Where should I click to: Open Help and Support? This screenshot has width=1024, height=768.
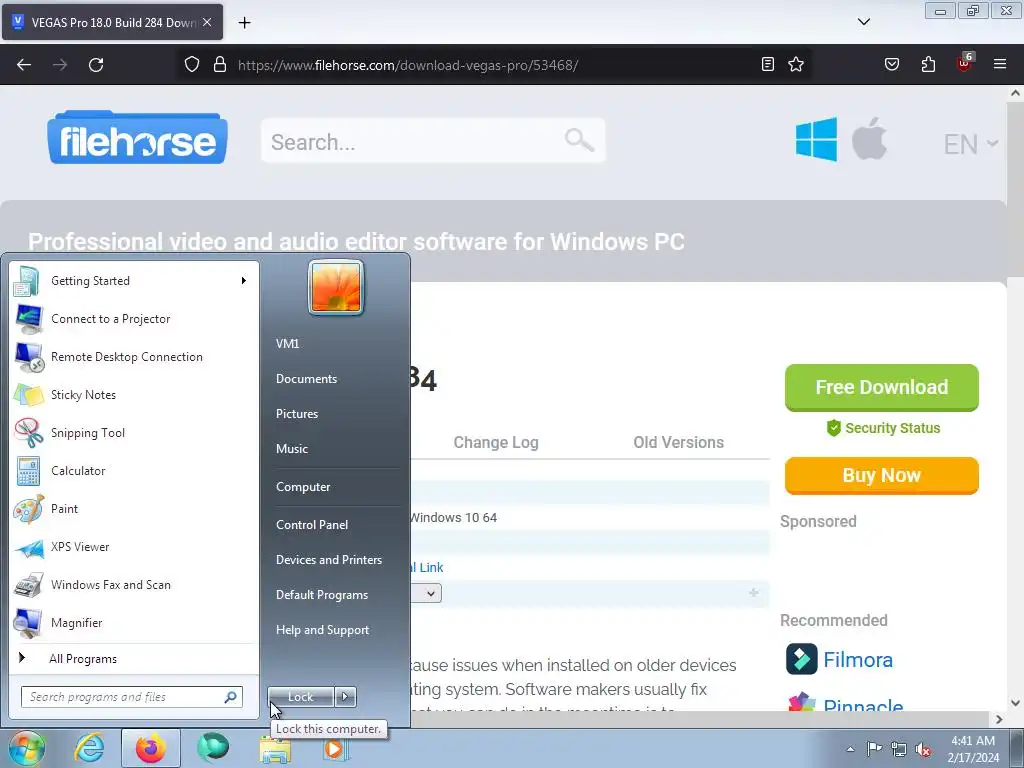323,630
